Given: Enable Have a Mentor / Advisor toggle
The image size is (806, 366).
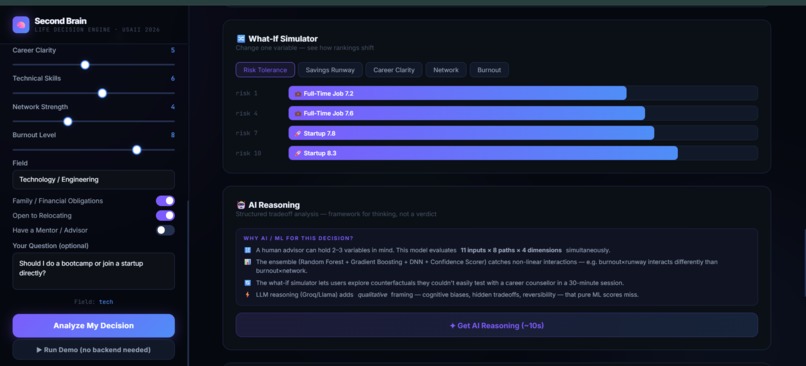Looking at the screenshot, I should click(166, 230).
